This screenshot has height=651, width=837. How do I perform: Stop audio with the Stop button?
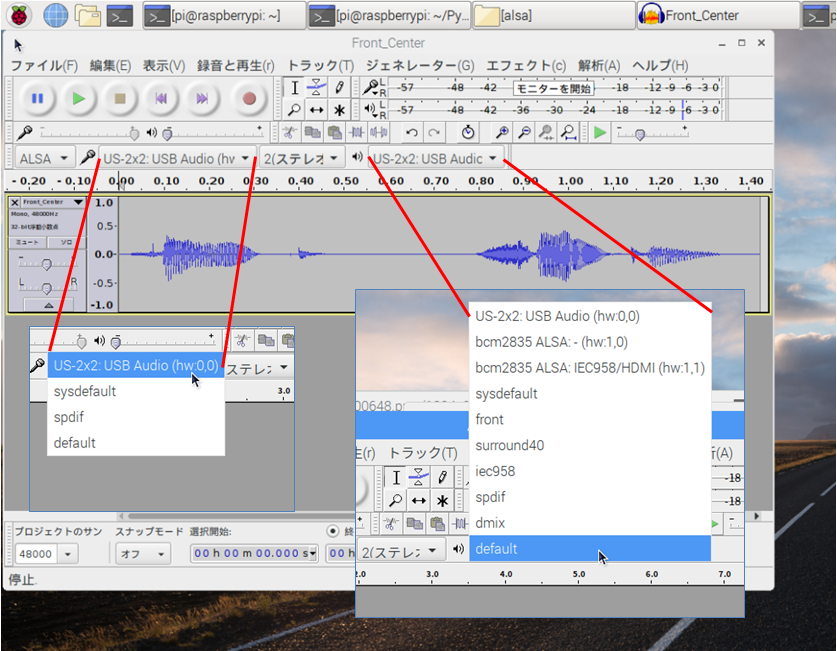tap(120, 99)
